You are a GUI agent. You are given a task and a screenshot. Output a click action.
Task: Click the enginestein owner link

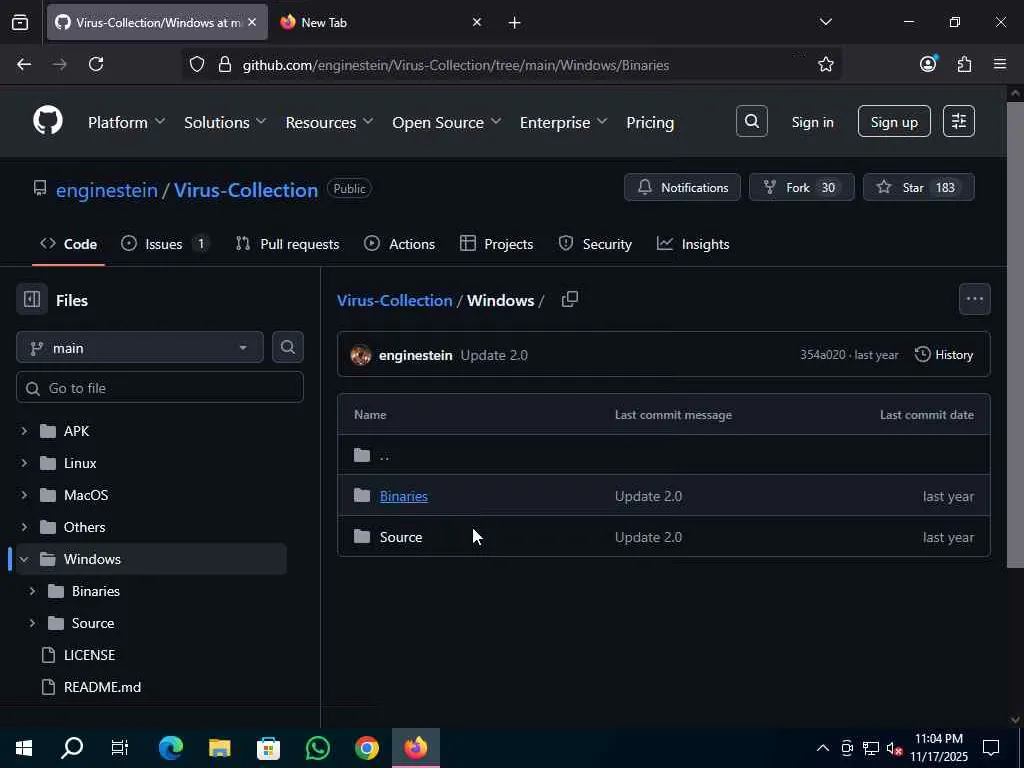pos(106,190)
